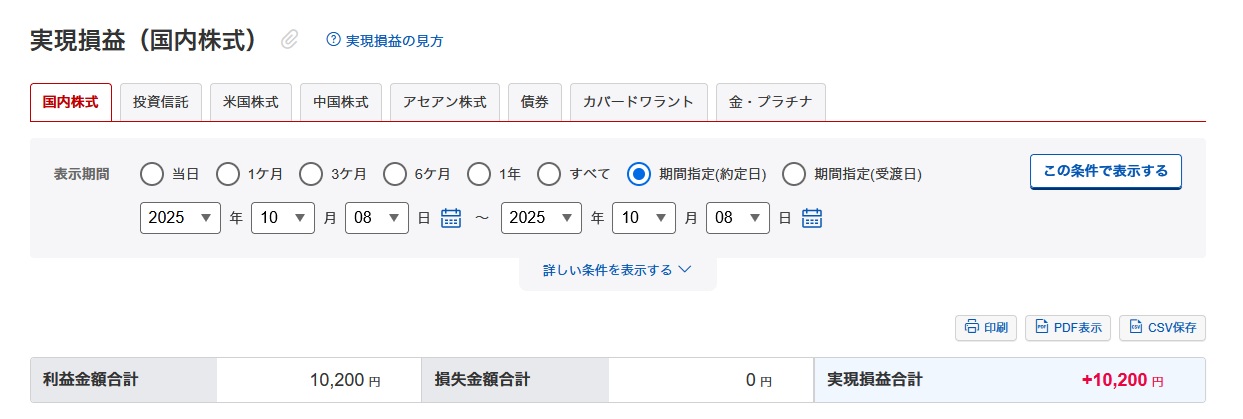The width and height of the screenshot is (1243, 419).
Task: Switch to the 投資信託 tab
Action: click(x=161, y=102)
